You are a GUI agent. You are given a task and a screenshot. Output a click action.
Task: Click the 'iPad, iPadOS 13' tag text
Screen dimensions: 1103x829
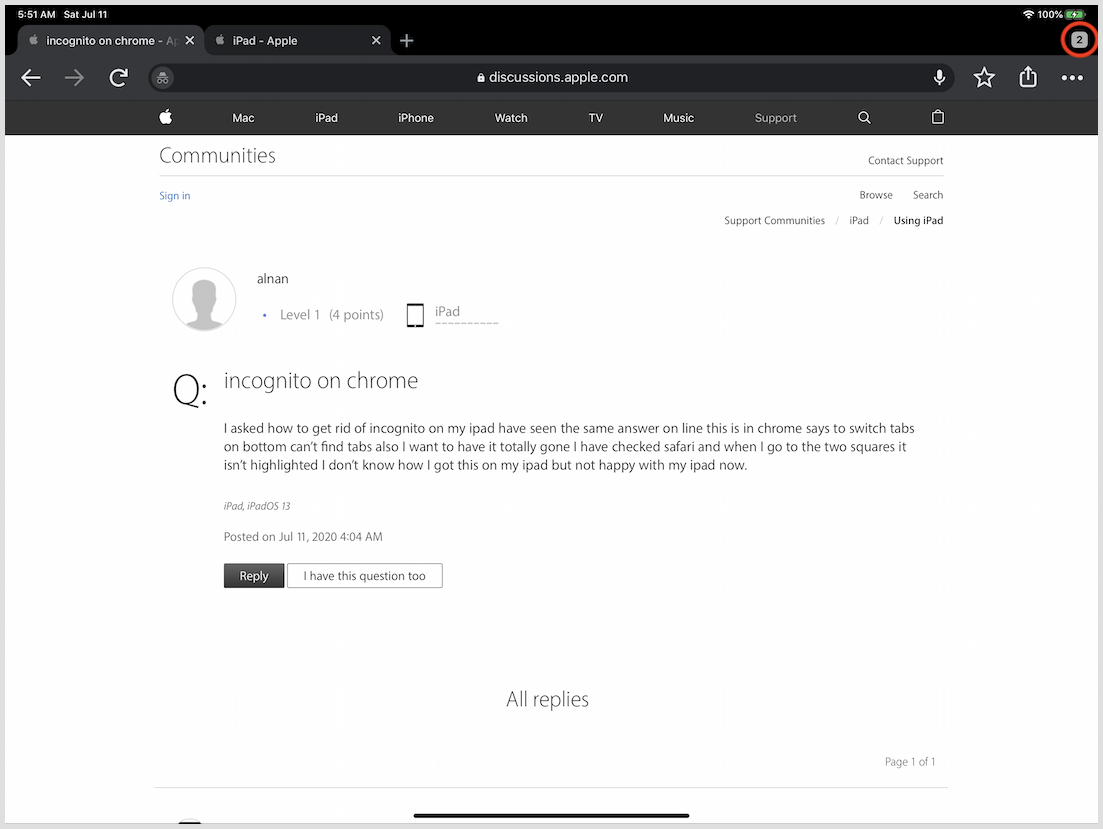tap(257, 506)
